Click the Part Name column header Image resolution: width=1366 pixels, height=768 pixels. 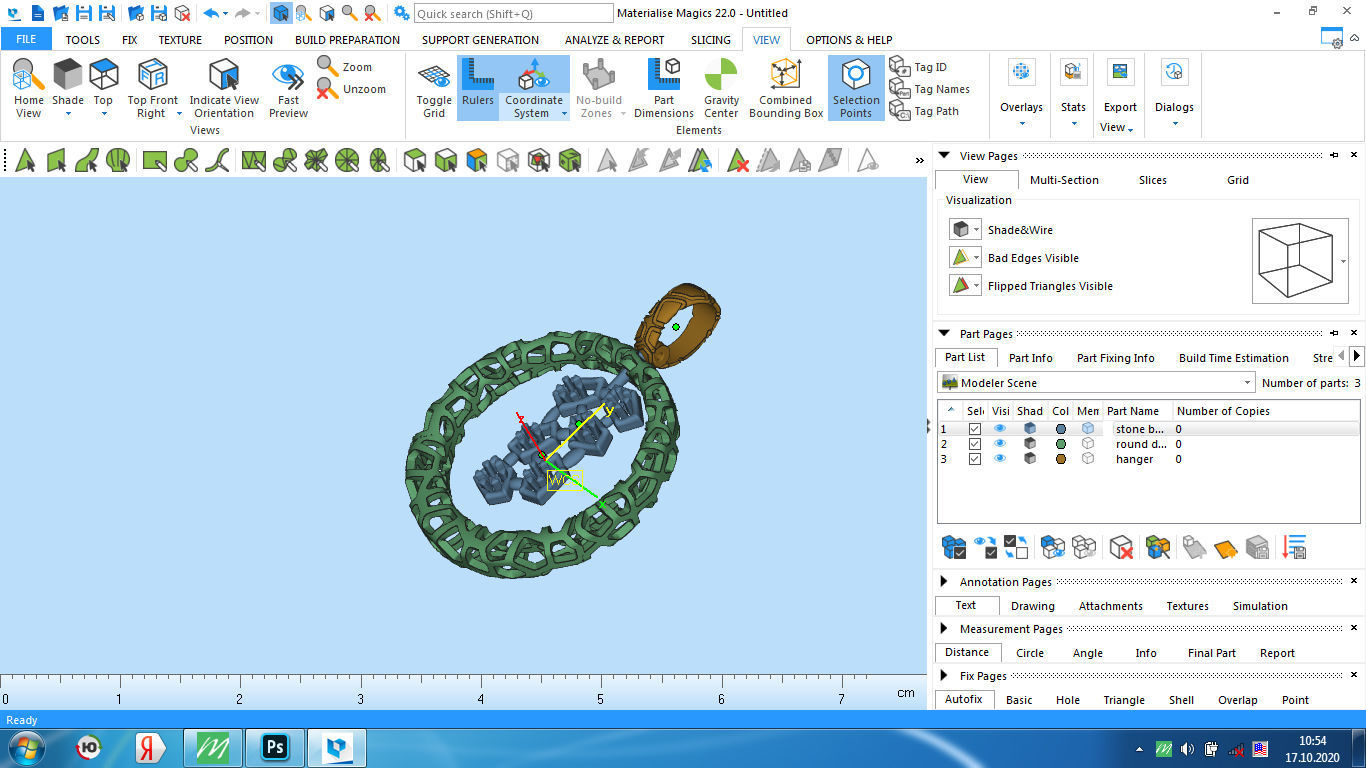point(1133,411)
